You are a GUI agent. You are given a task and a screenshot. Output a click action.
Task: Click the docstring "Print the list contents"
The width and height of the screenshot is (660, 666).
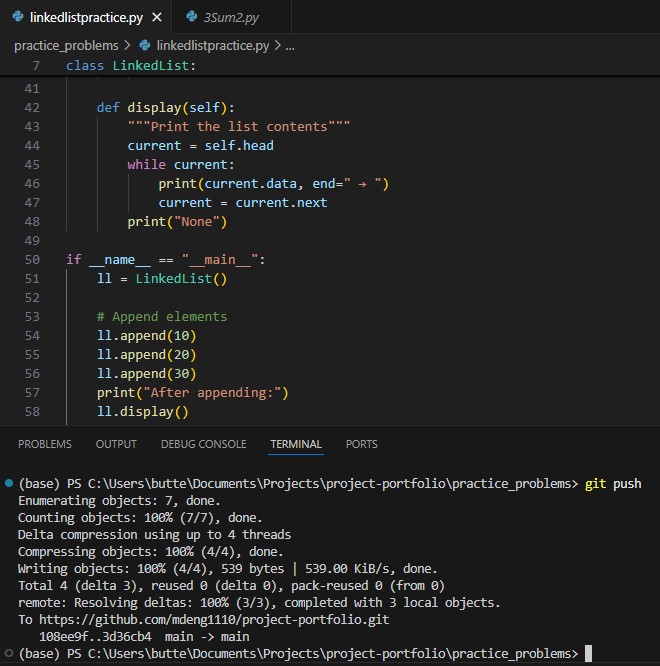tap(239, 127)
